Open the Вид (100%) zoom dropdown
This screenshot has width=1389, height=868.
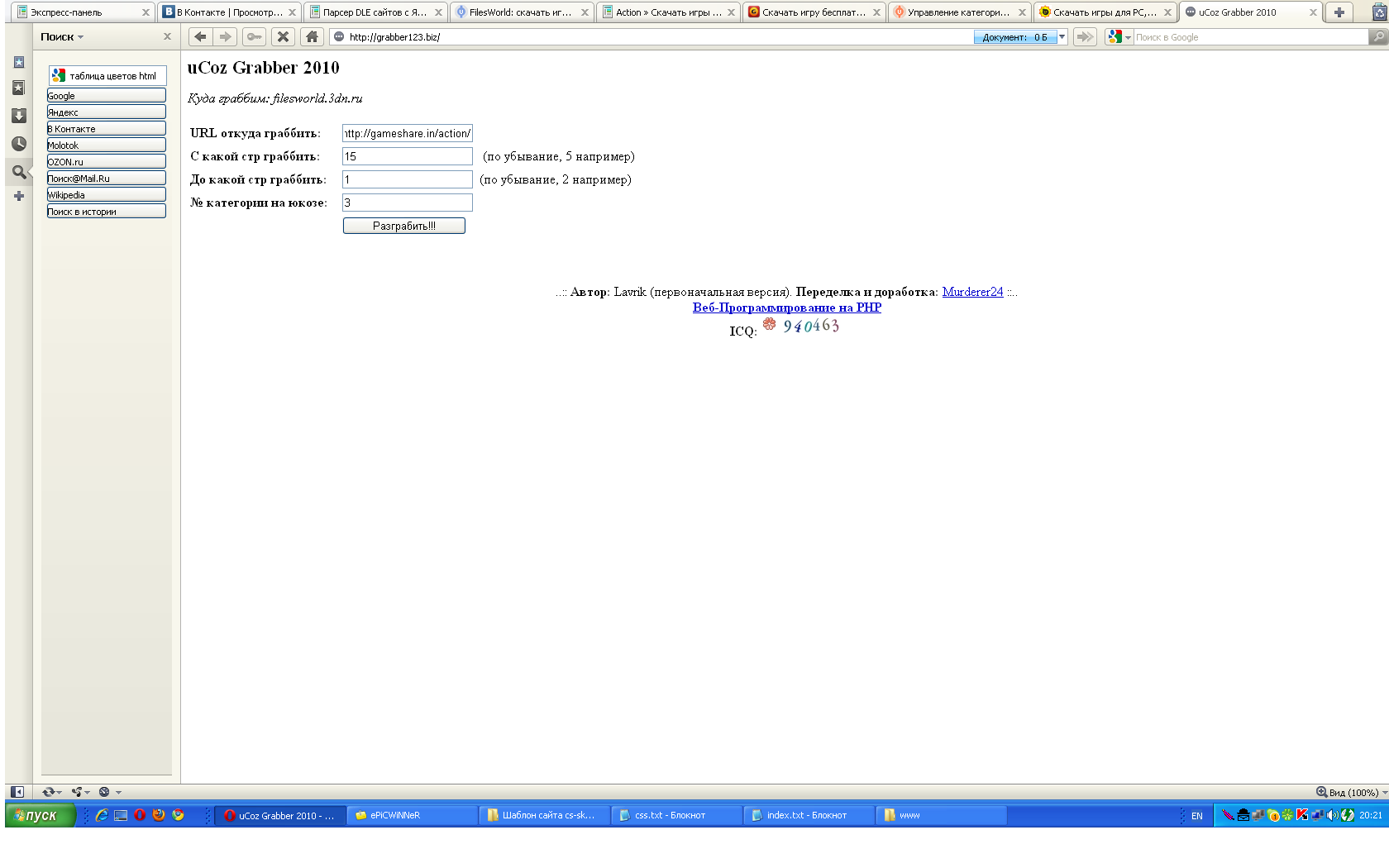click(1352, 792)
